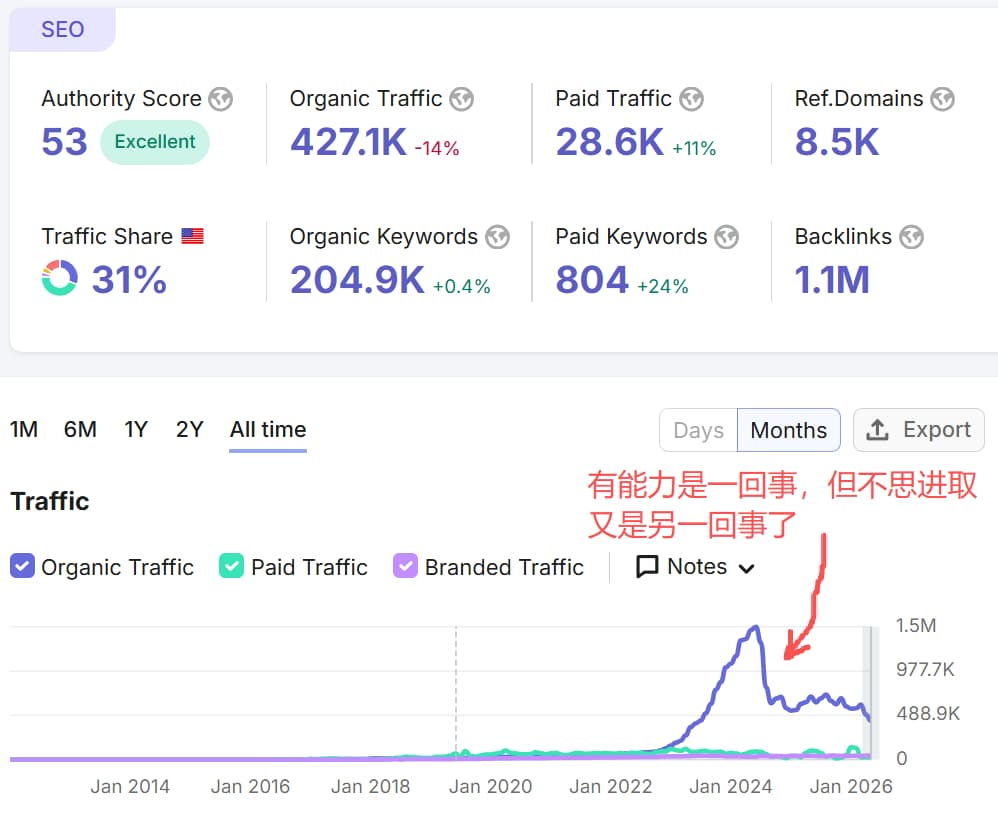The height and width of the screenshot is (815, 998).
Task: Click Traffic Share value 31%
Action: tap(129, 280)
